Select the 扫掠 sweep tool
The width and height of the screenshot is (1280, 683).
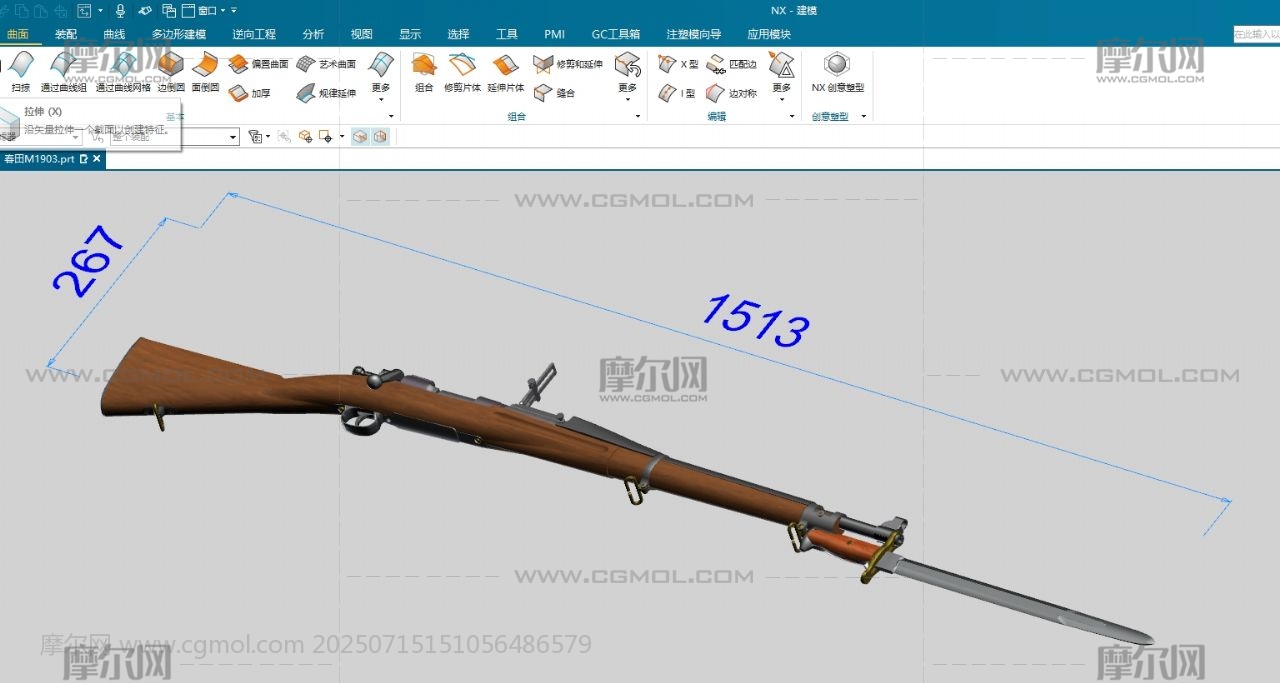coord(20,73)
